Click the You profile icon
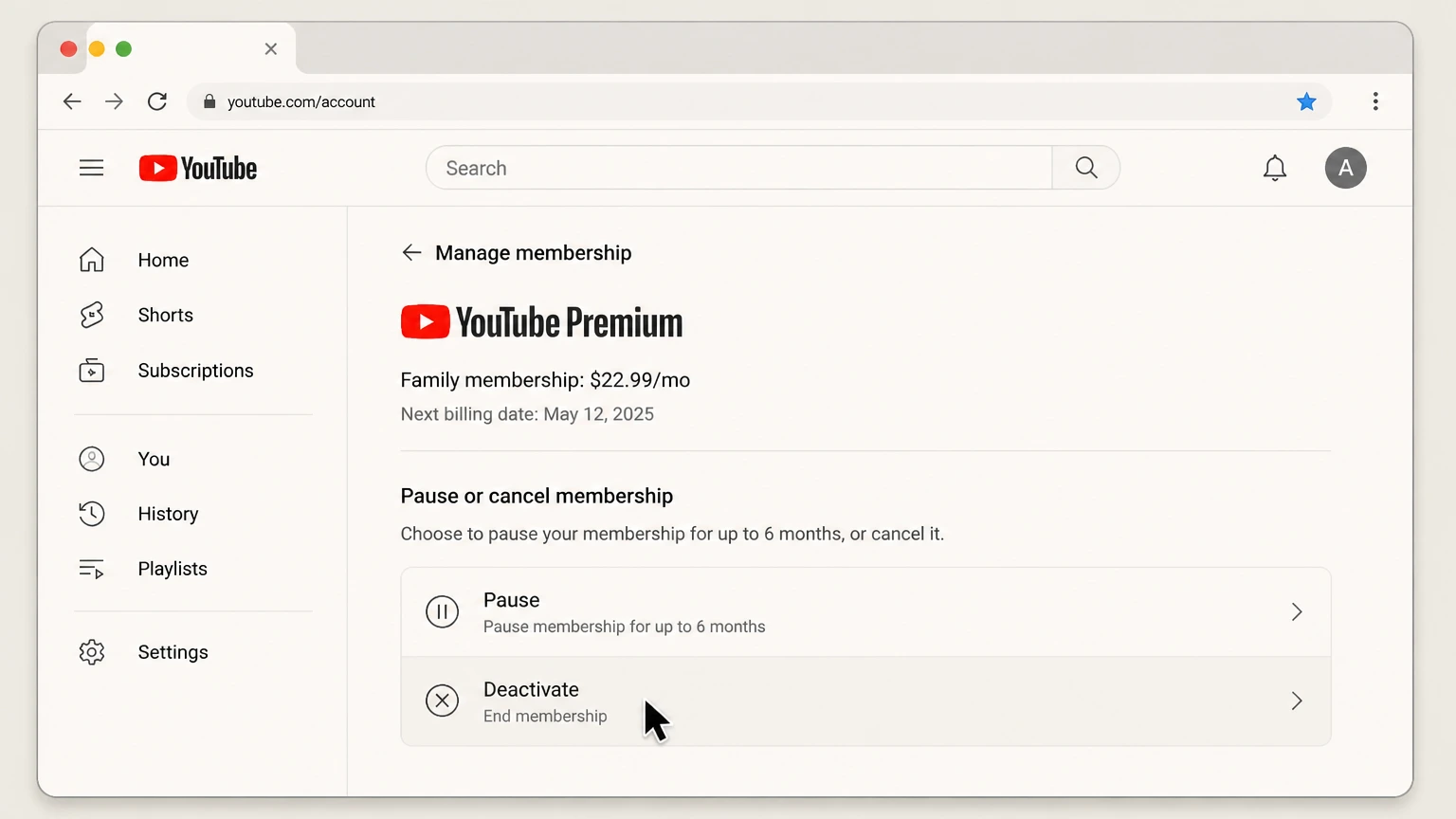This screenshot has width=1456, height=819. coord(92,459)
